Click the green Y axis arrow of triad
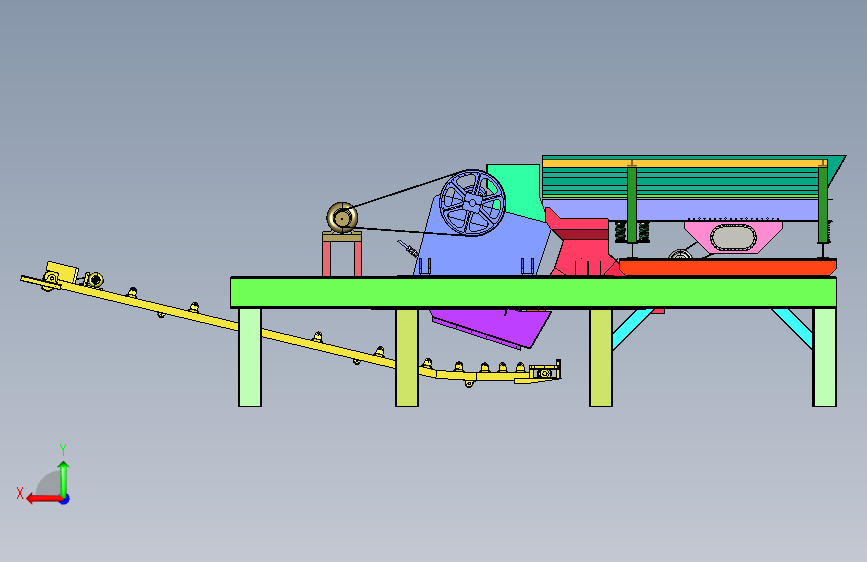The height and width of the screenshot is (562, 867). (64, 479)
